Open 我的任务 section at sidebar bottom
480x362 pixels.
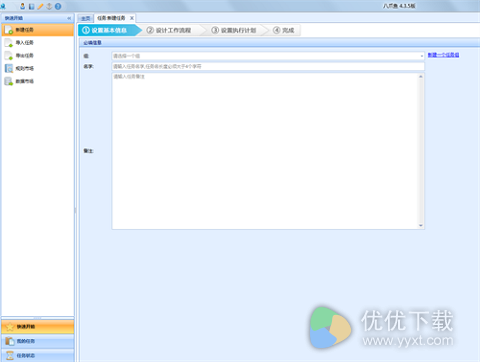[x=38, y=341]
